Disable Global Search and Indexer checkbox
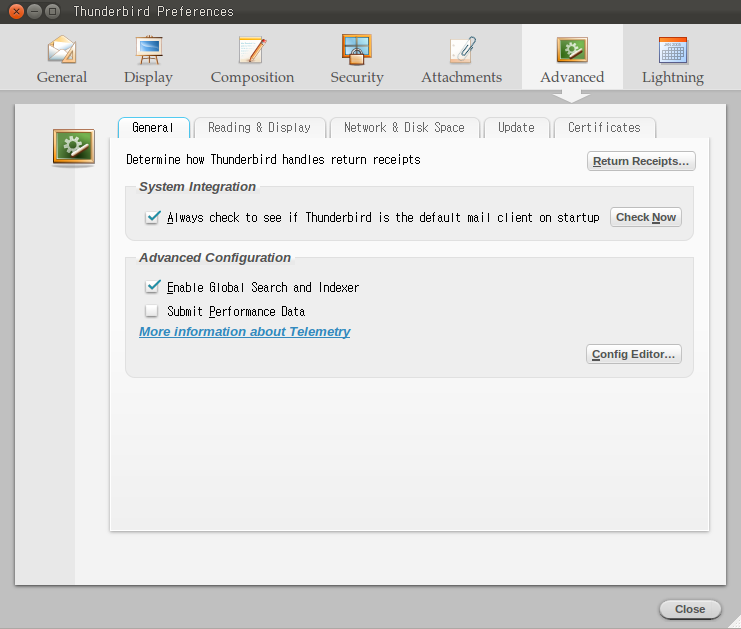The width and height of the screenshot is (741, 629). coord(152,287)
